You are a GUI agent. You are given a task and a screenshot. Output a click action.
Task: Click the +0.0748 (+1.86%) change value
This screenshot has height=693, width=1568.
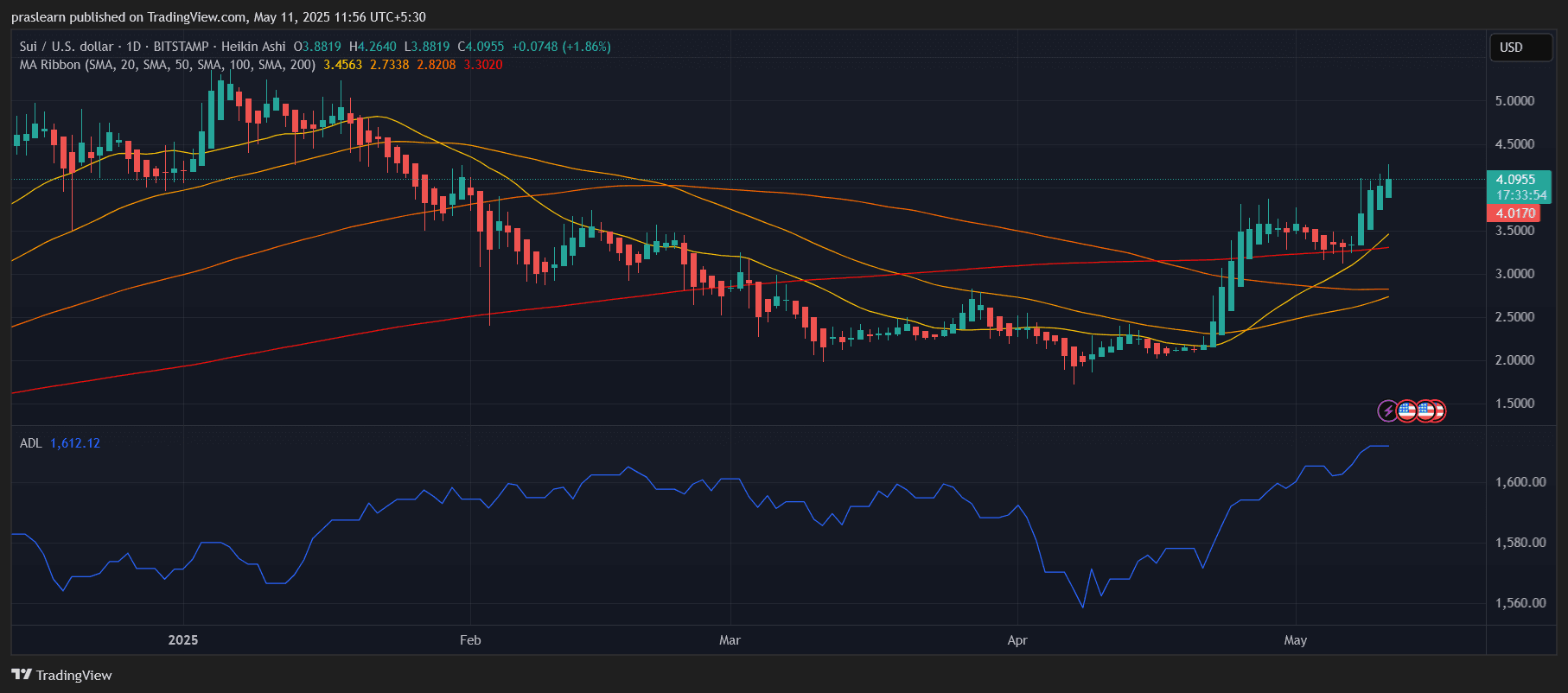(561, 47)
